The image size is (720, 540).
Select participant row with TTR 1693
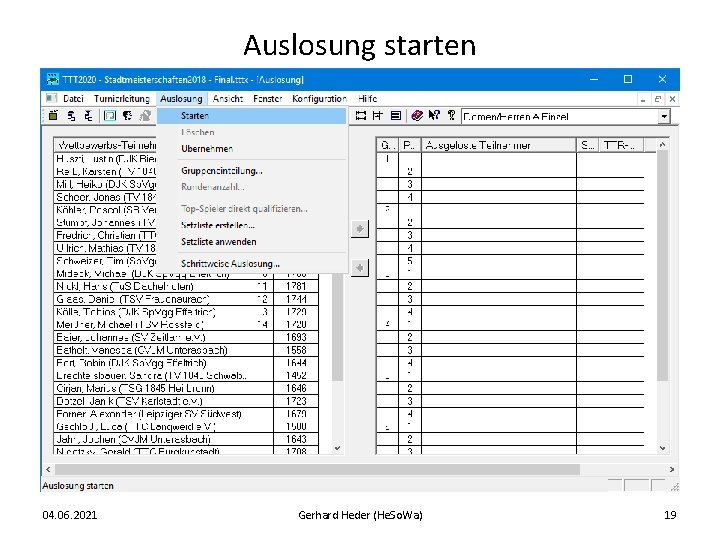point(186,338)
